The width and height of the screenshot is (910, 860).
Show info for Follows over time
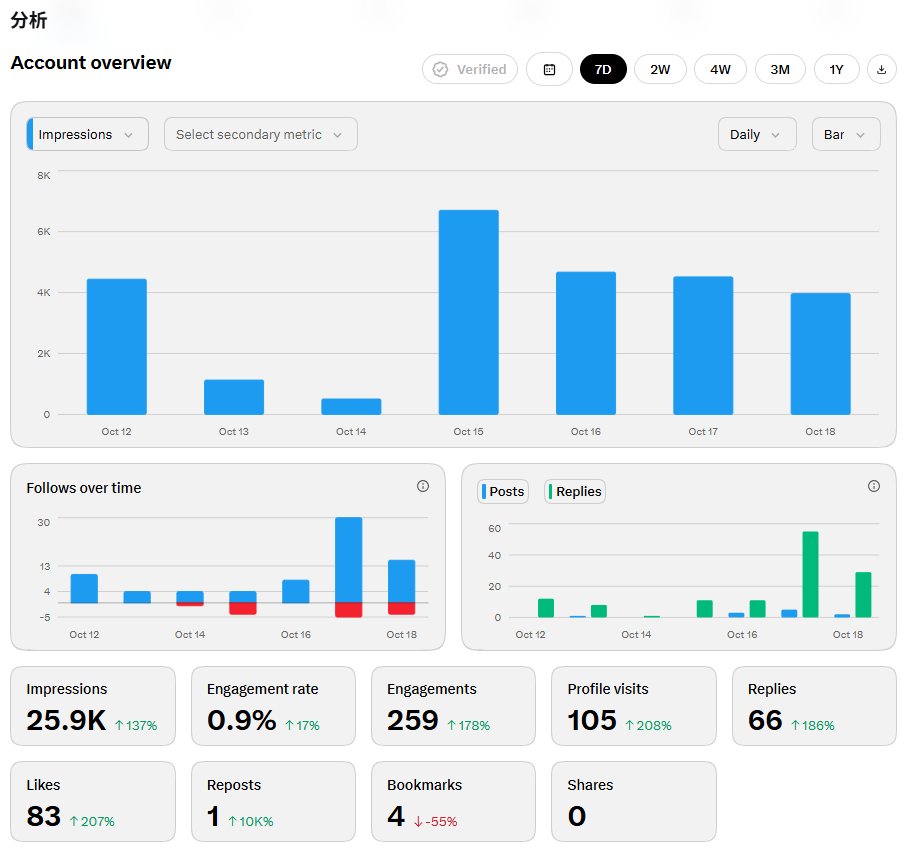click(x=423, y=486)
